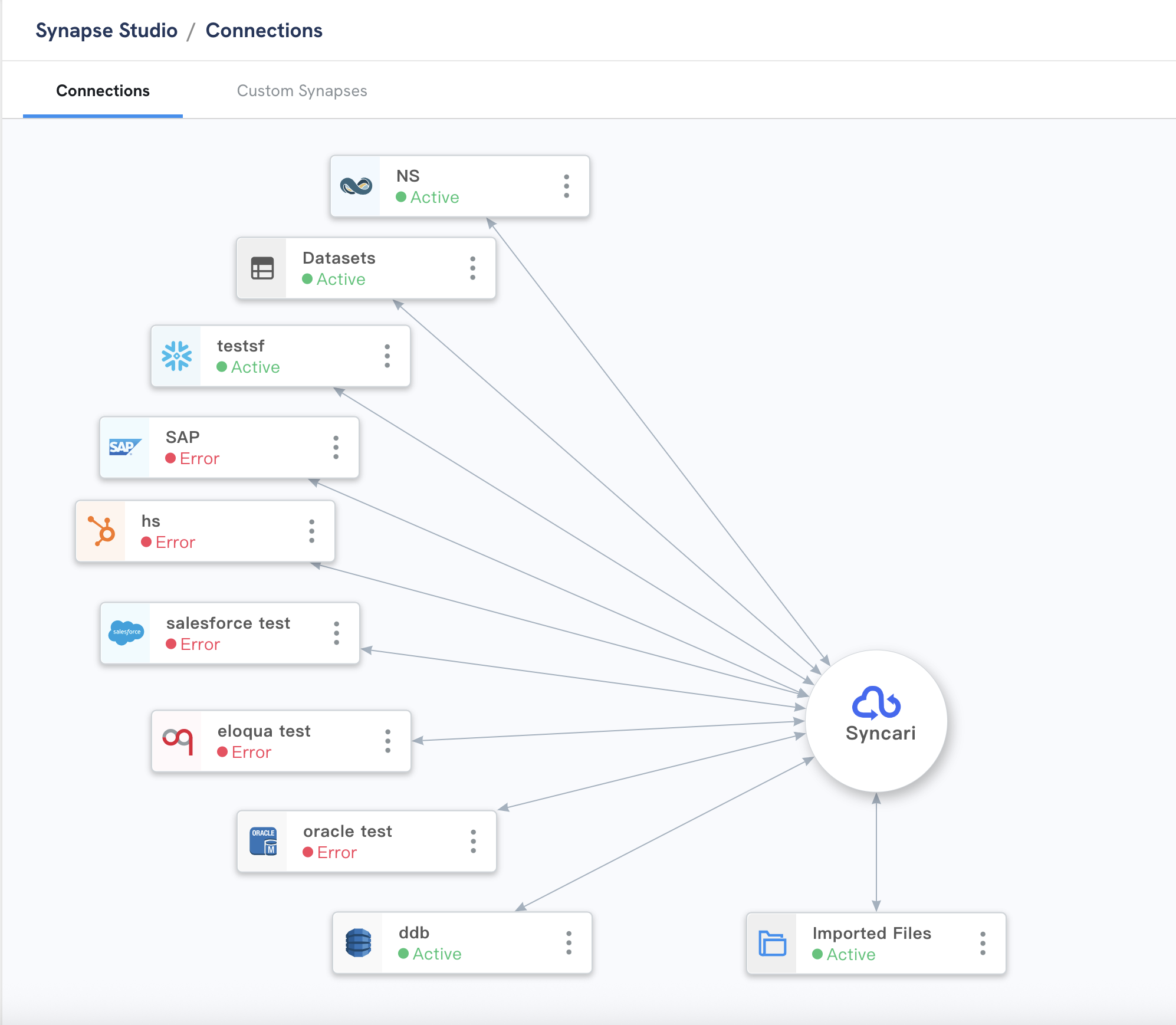
Task: Click the Active status on NS
Action: click(428, 197)
